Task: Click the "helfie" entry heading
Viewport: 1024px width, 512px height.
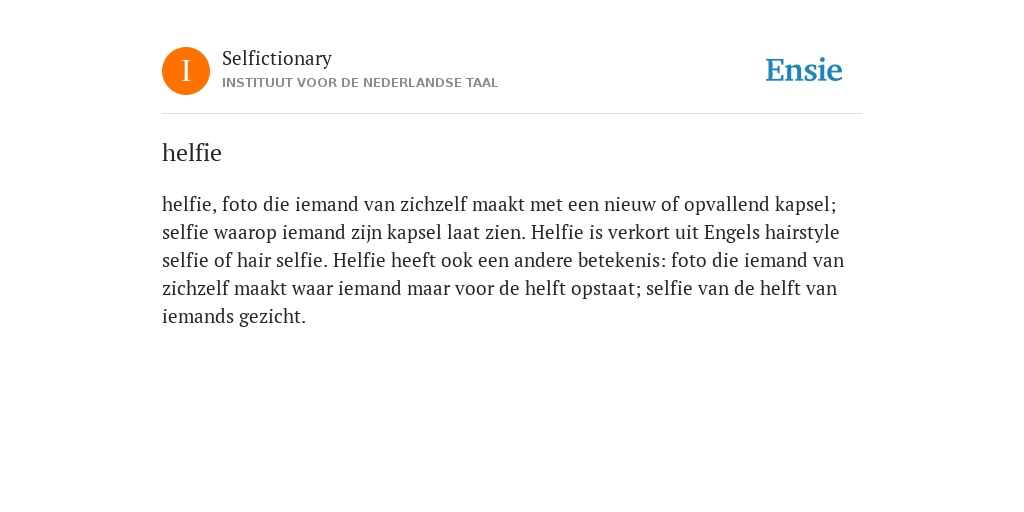Action: click(192, 153)
